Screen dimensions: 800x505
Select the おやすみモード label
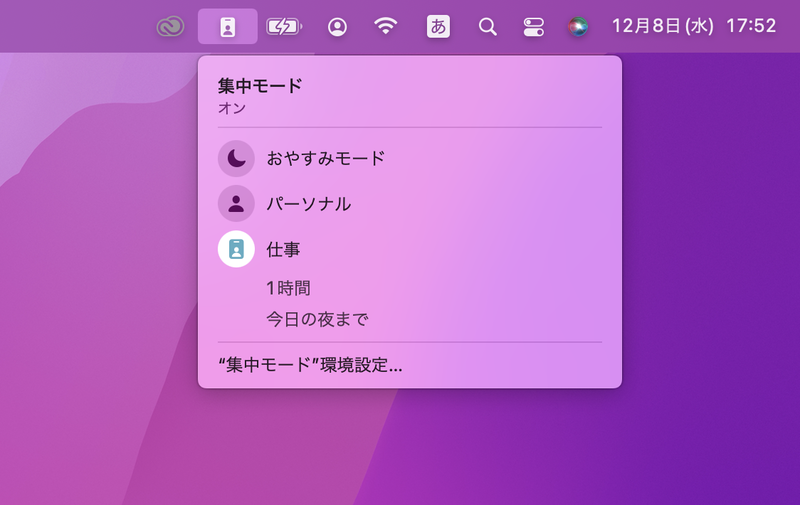[x=326, y=159]
